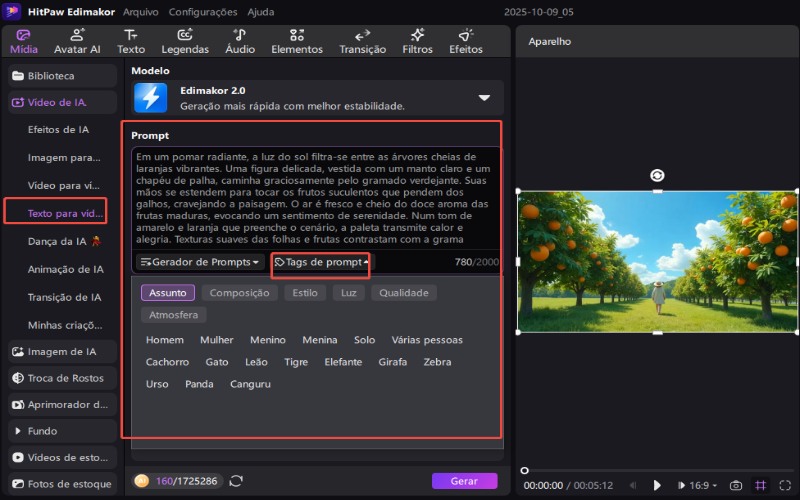The width and height of the screenshot is (800, 500).
Task: Add the Mulher tag
Action: click(216, 340)
